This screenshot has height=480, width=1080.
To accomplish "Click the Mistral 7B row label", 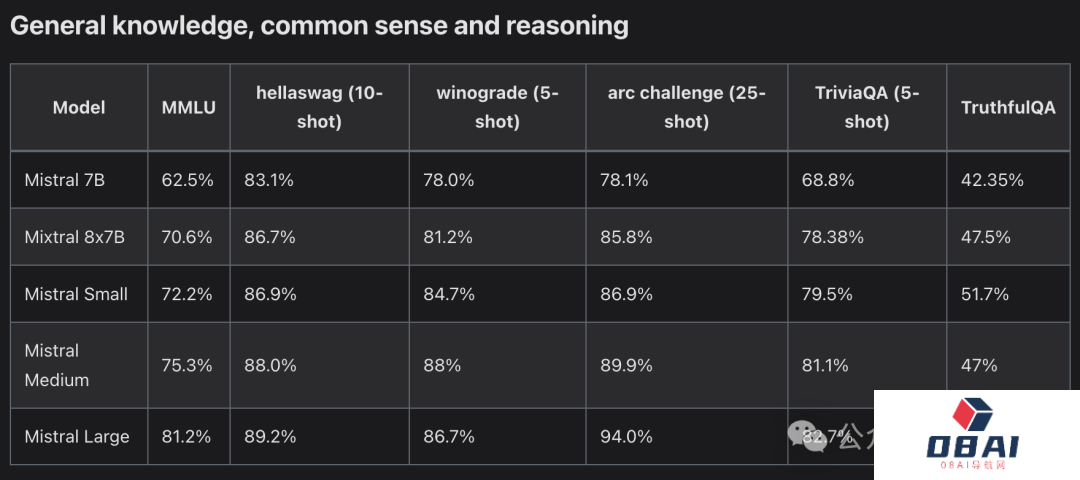I will [x=65, y=180].
